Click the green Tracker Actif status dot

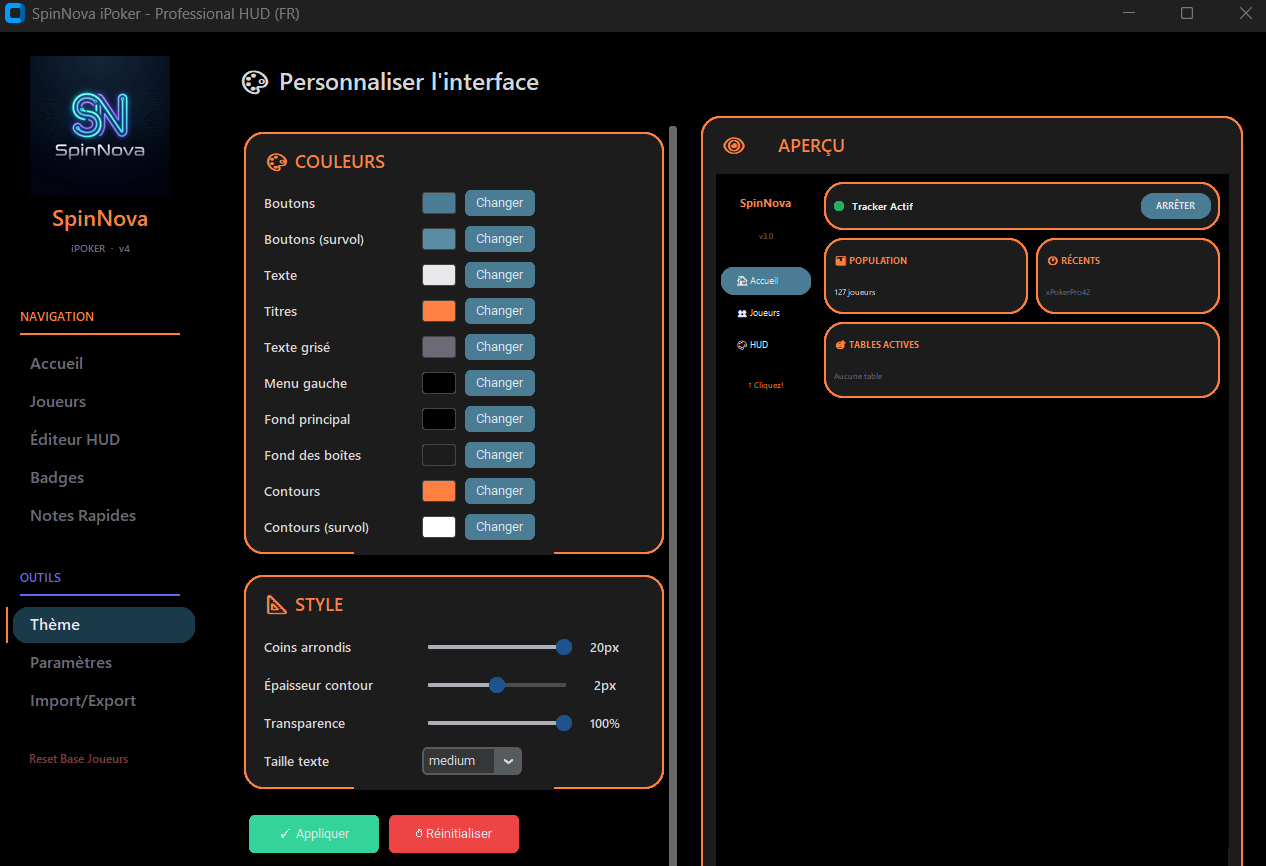(839, 206)
